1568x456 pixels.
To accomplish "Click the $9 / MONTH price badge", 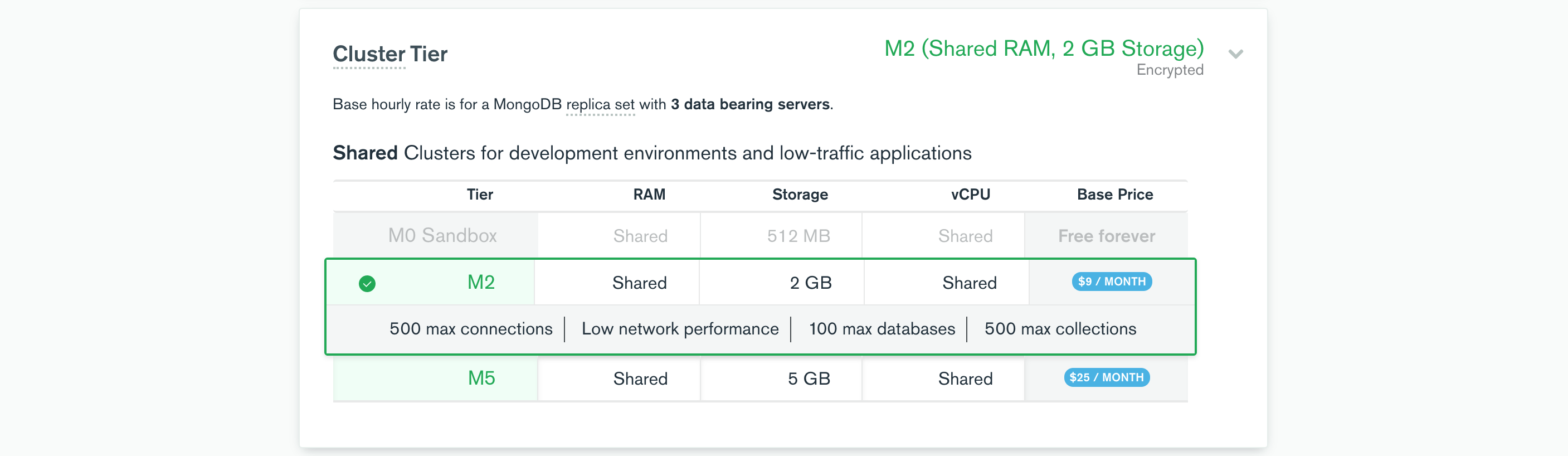I will pyautogui.click(x=1112, y=282).
